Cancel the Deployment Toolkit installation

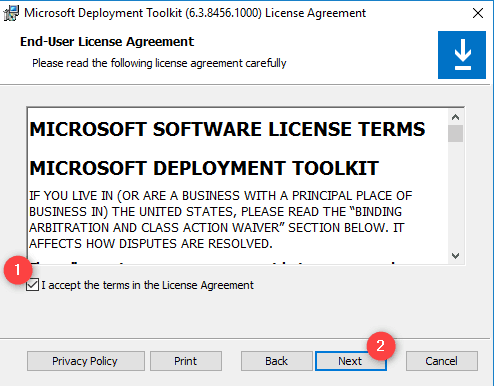point(442,361)
